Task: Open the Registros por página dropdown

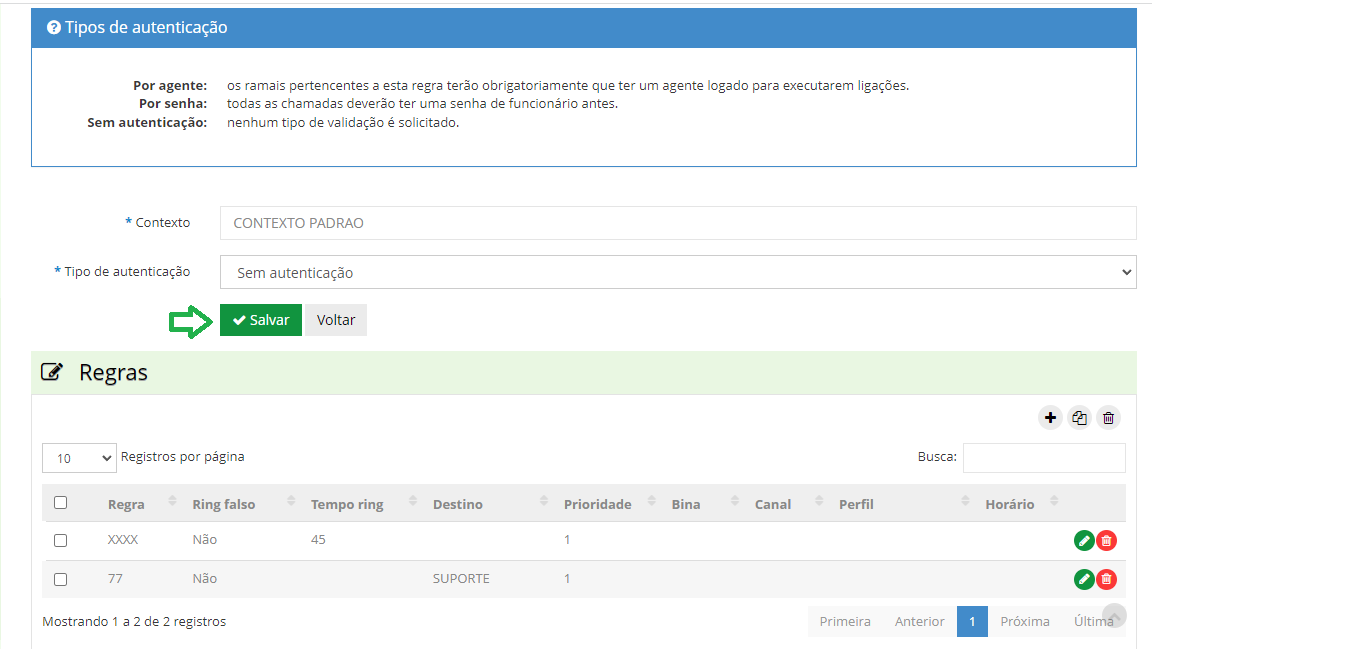Action: 79,458
